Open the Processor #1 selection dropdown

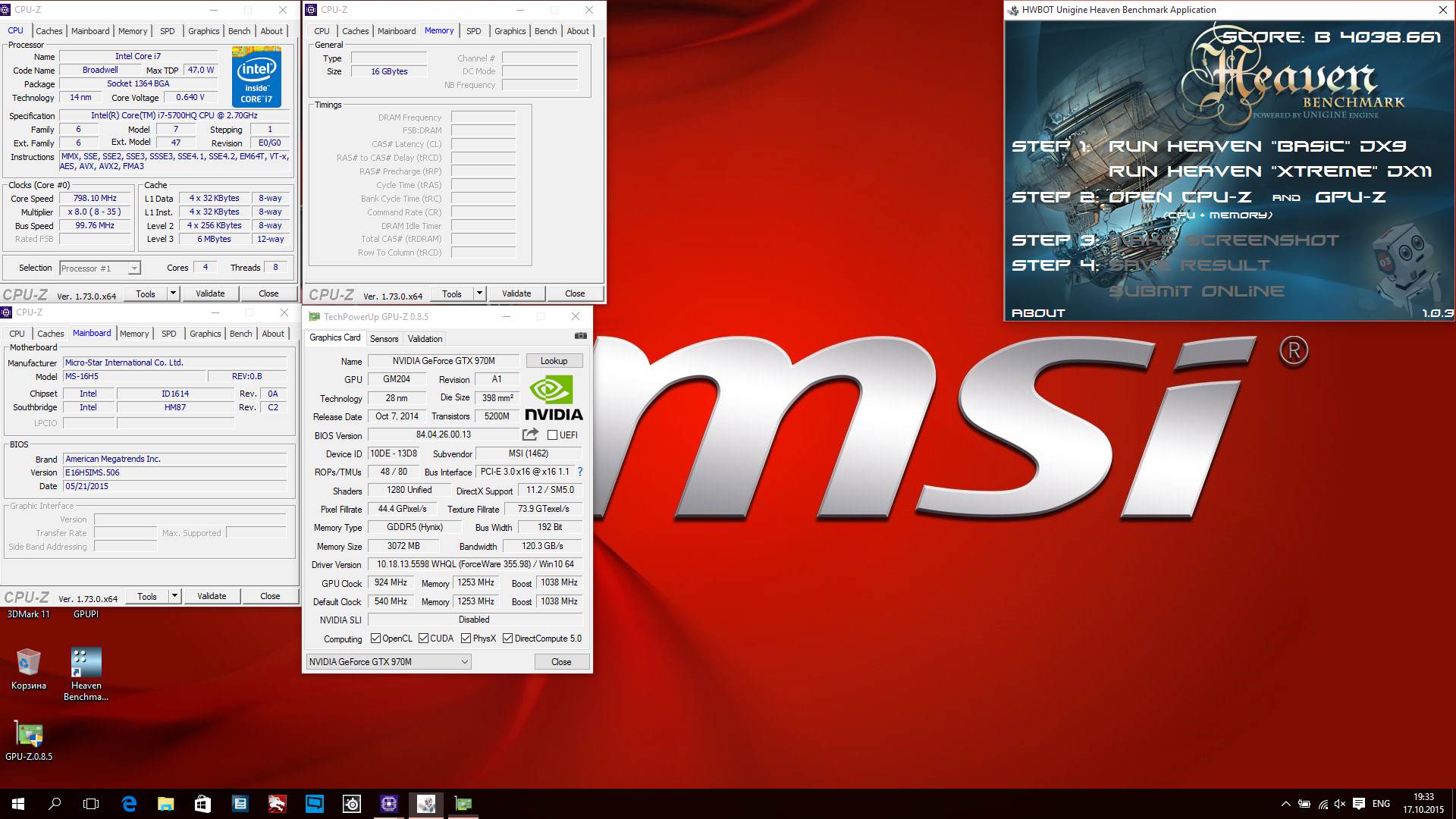[x=100, y=268]
